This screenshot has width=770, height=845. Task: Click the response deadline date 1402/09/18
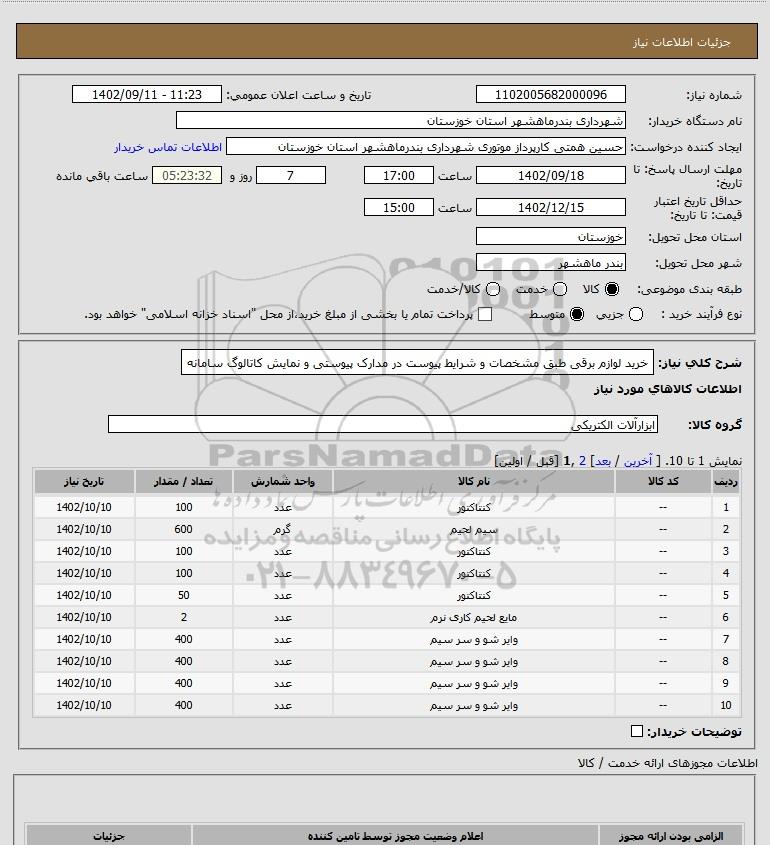point(551,175)
